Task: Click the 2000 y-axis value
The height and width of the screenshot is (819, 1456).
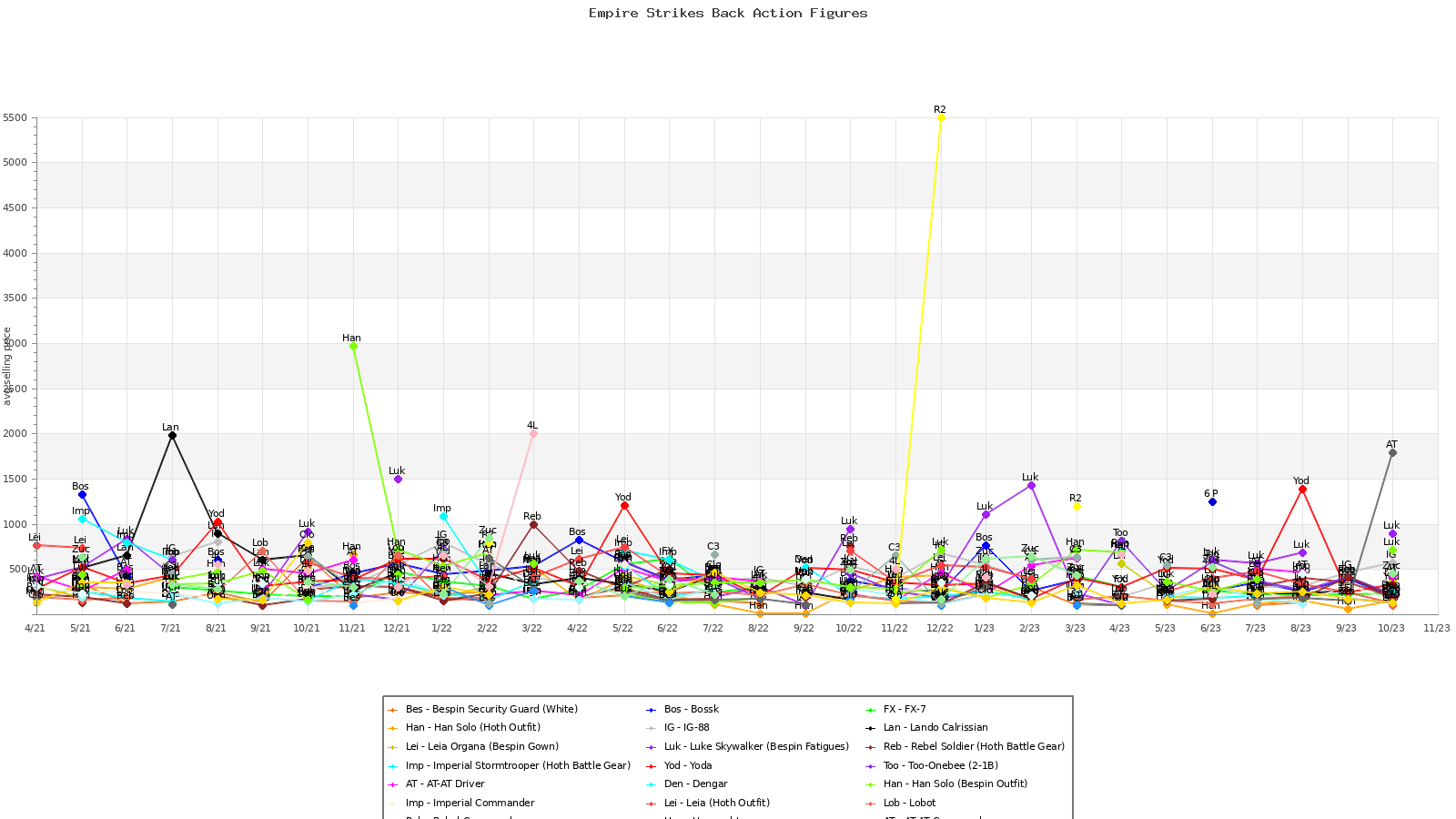Action: (x=15, y=434)
